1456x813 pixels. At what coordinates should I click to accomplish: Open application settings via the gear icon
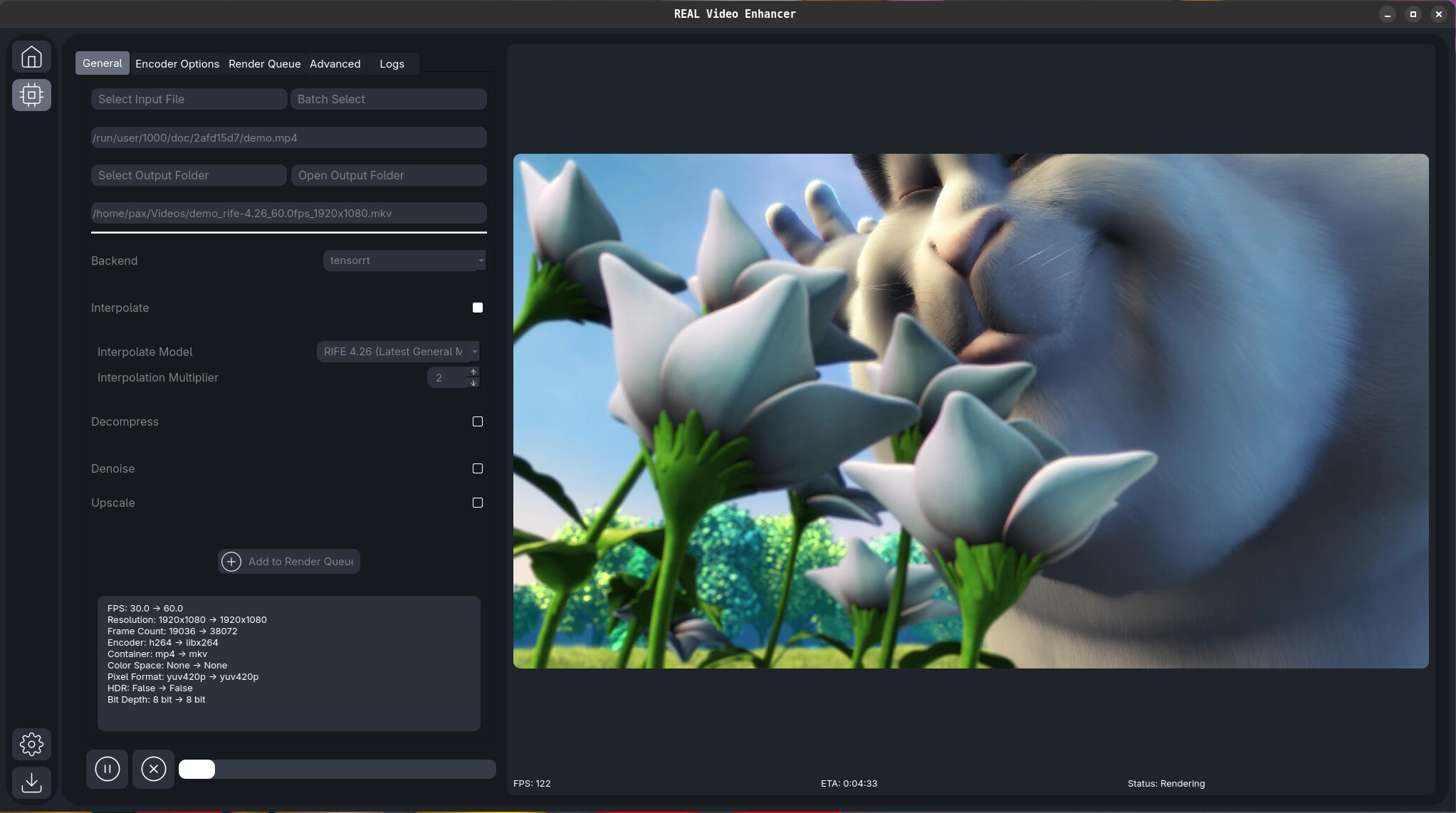click(31, 743)
